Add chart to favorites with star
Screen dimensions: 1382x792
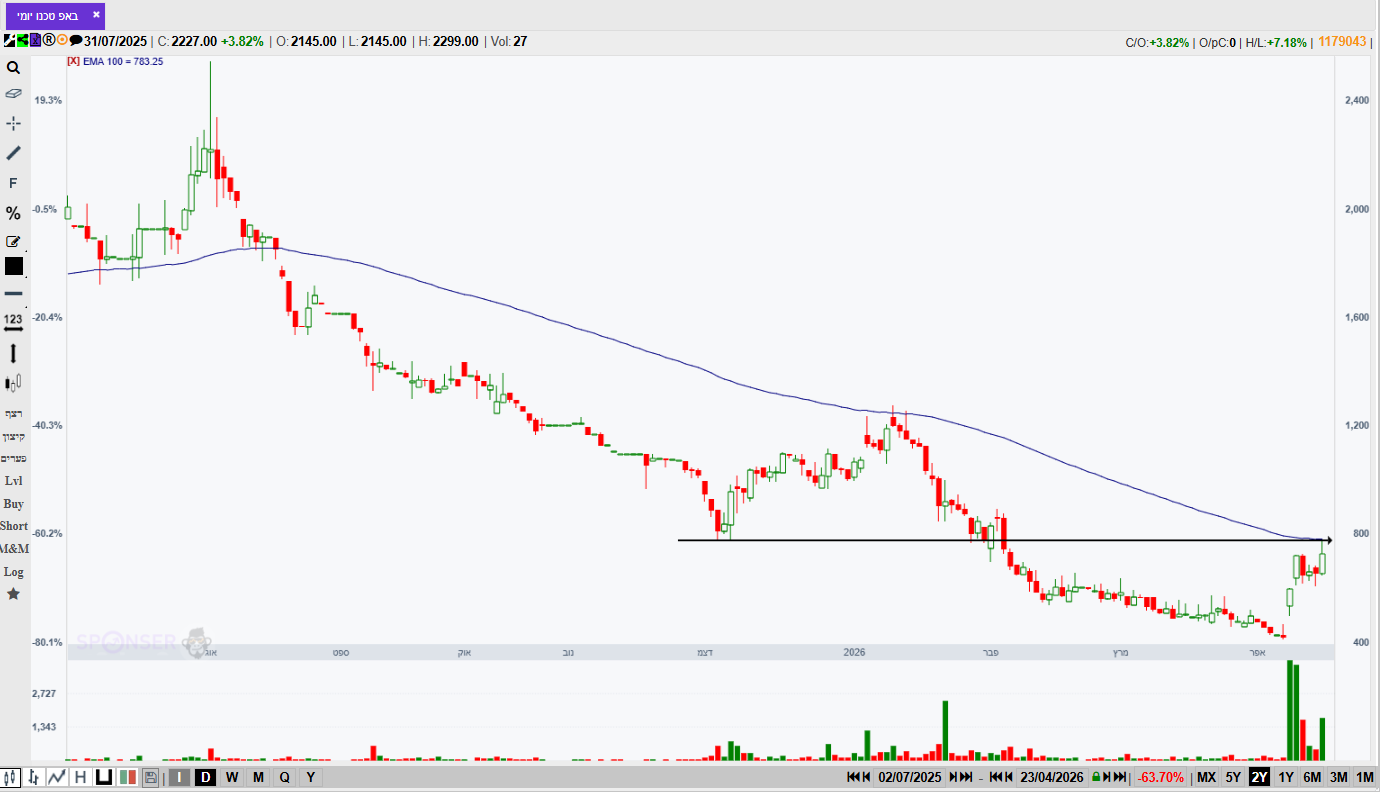click(x=13, y=594)
